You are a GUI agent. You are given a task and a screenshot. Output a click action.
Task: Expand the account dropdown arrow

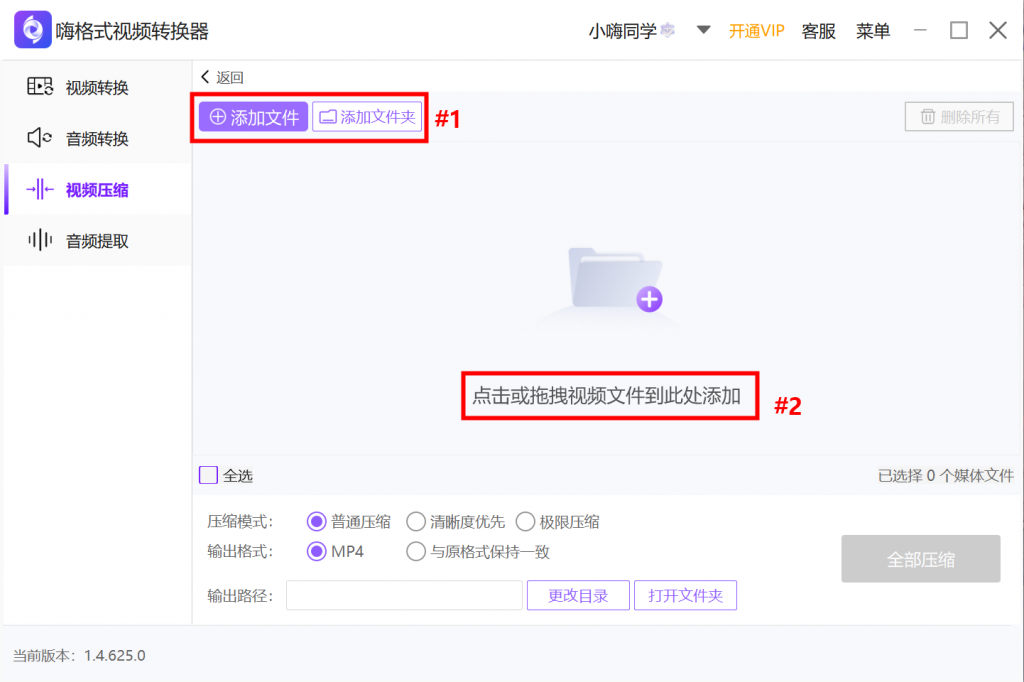(703, 30)
